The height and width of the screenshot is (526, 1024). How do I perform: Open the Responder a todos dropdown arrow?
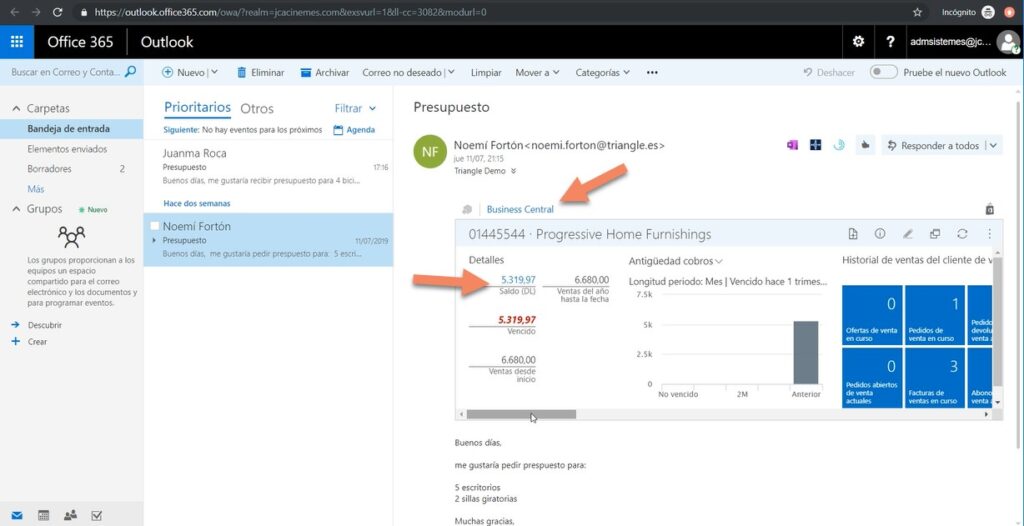(x=992, y=145)
